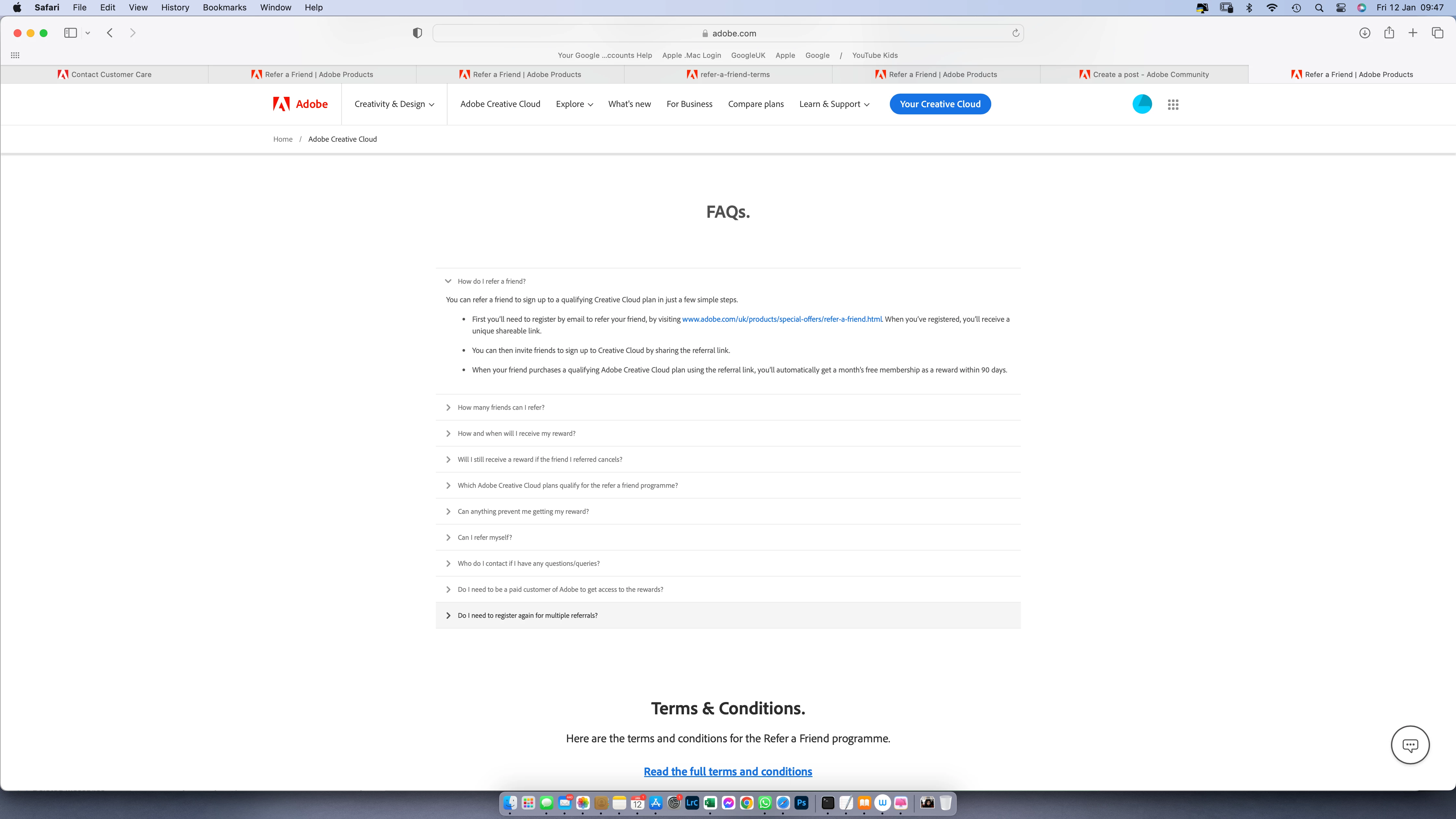Open the tab overview icon
Image resolution: width=1456 pixels, height=819 pixels.
(1437, 33)
